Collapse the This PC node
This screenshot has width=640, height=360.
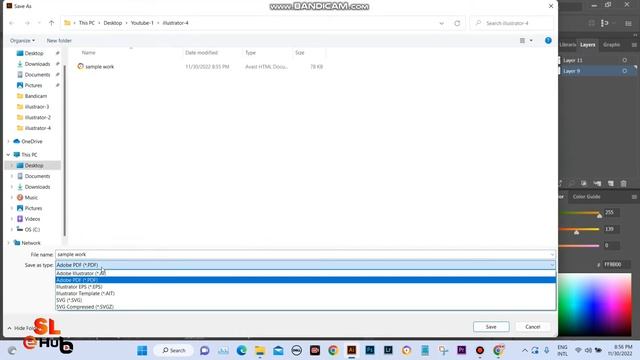click(x=9, y=155)
